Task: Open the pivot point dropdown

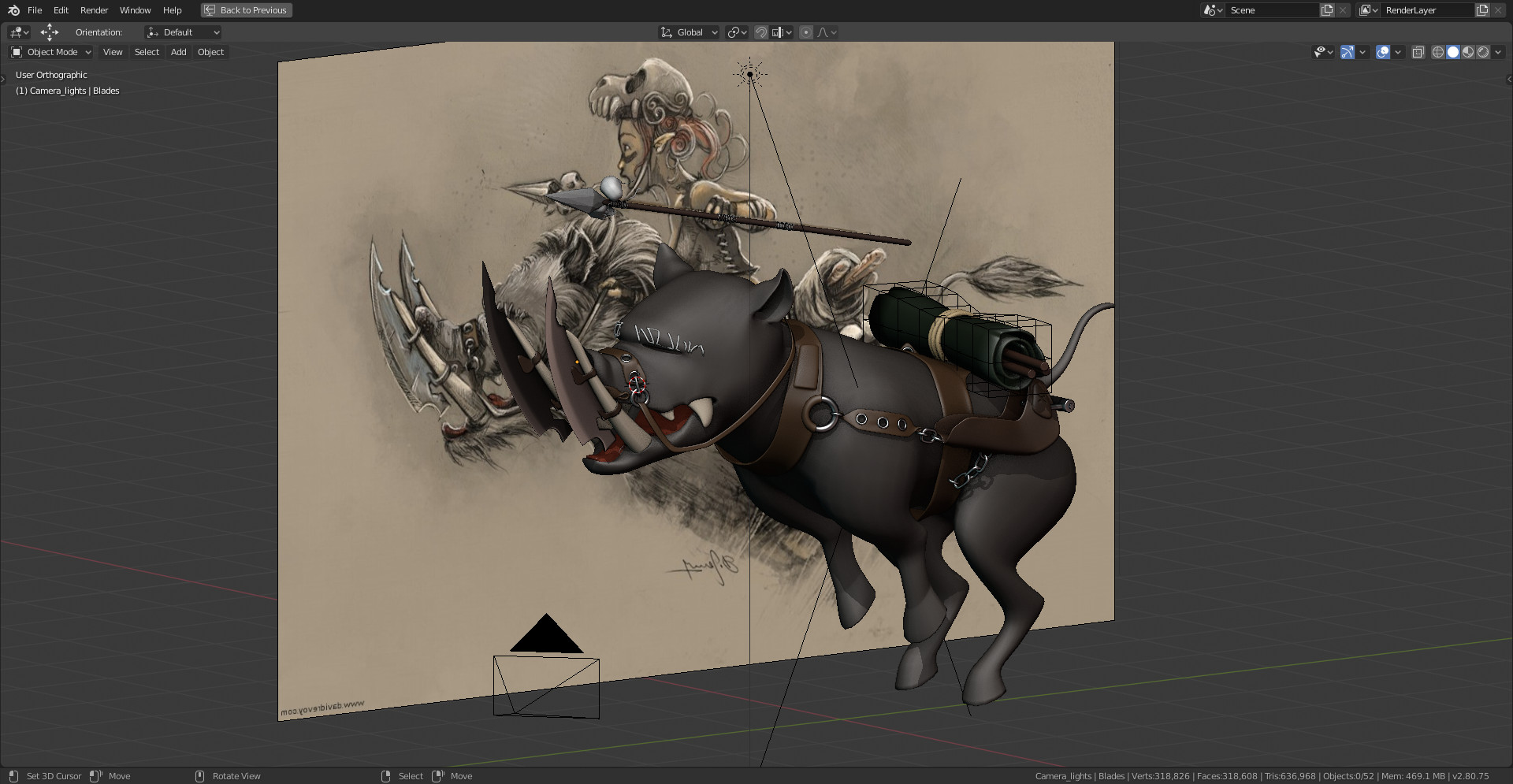Action: [738, 32]
